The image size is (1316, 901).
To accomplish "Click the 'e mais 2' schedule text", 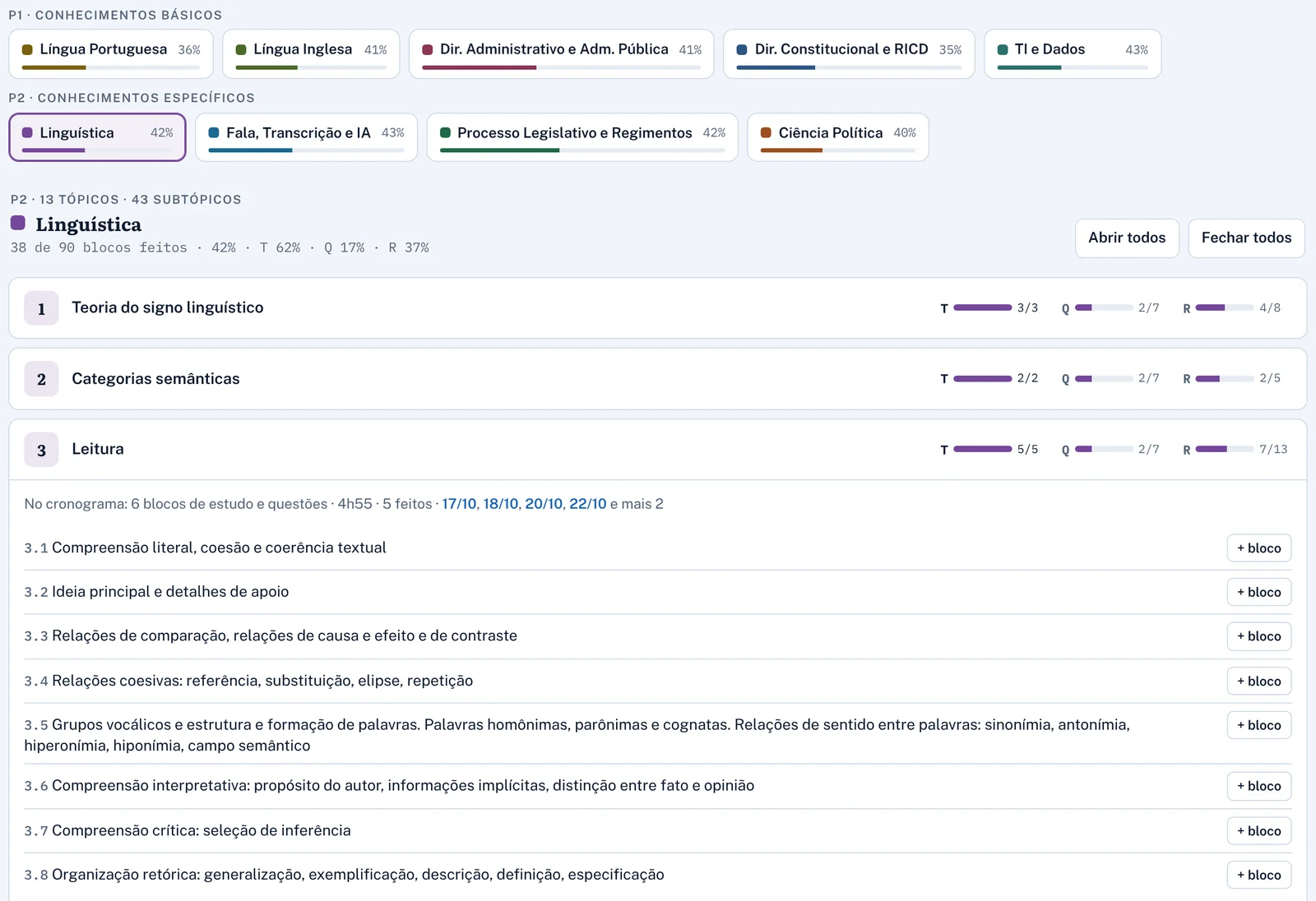I will 637,504.
